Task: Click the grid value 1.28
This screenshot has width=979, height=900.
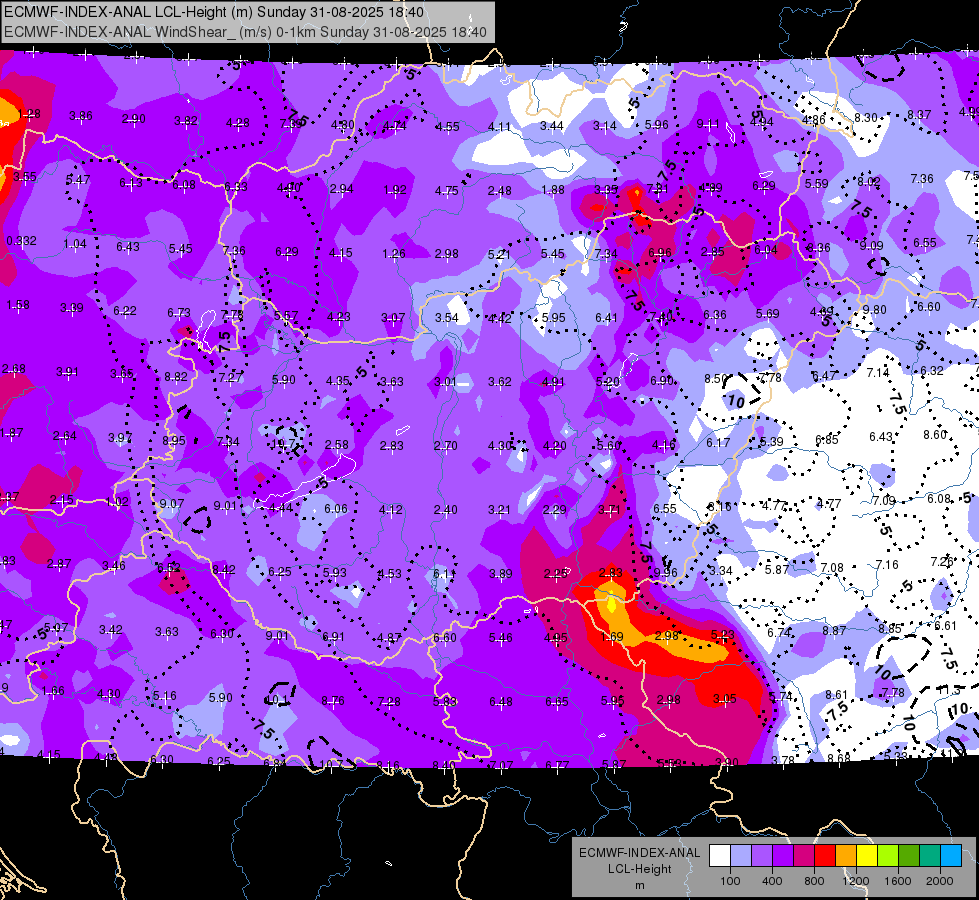Action: 29,114
